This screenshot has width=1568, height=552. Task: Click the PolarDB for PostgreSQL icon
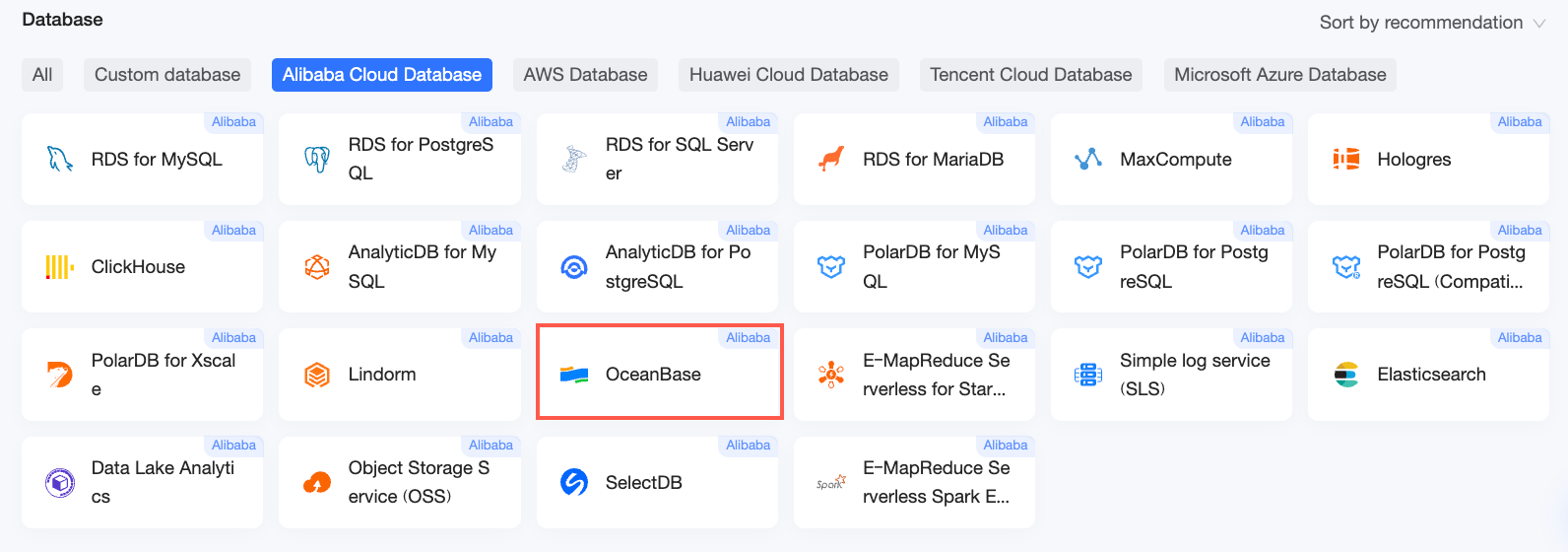point(1088,267)
